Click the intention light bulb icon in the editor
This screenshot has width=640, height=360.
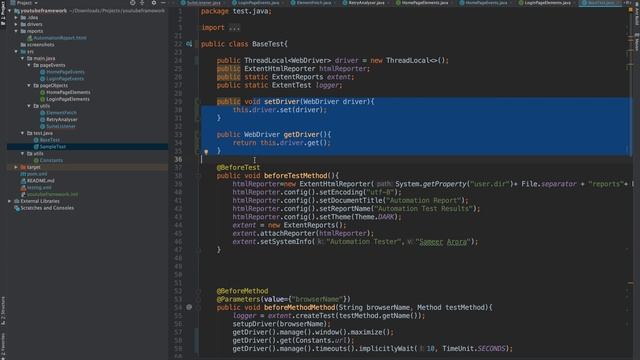pyautogui.click(x=206, y=152)
